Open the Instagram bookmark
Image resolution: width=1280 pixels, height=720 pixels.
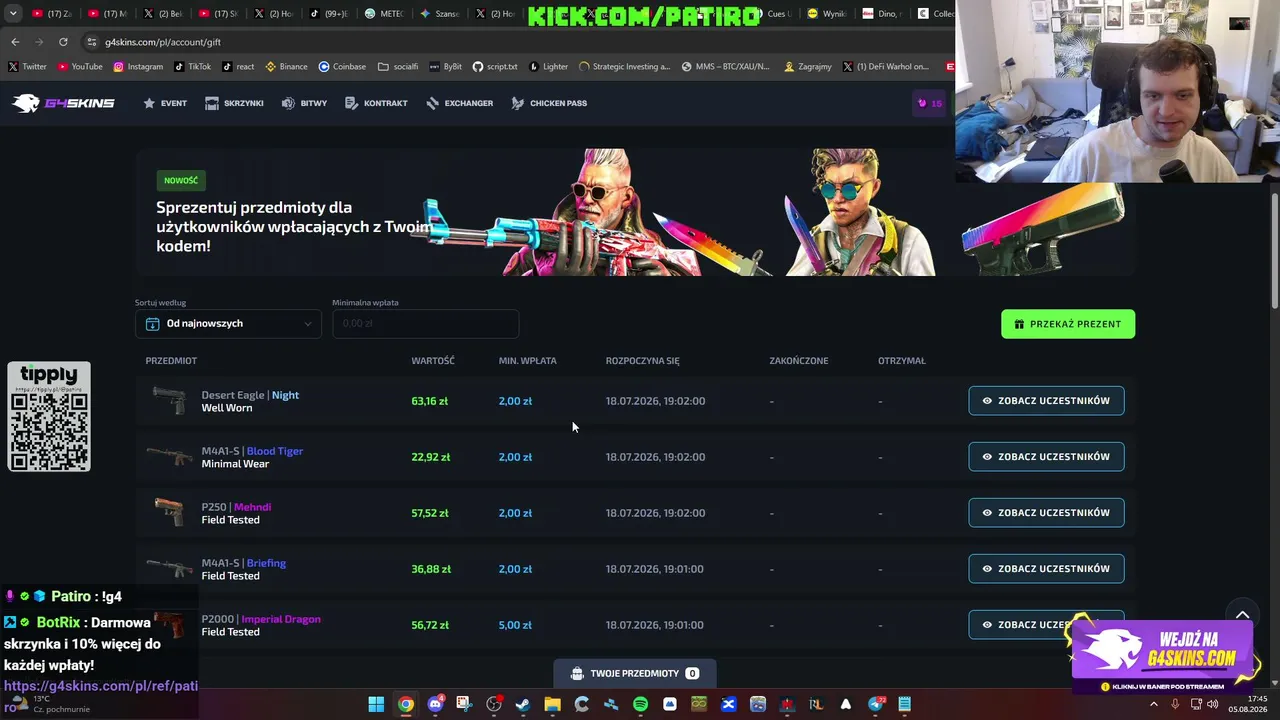[138, 67]
